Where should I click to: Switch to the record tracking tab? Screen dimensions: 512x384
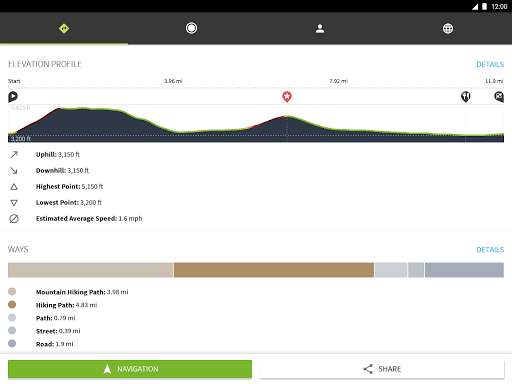191,28
